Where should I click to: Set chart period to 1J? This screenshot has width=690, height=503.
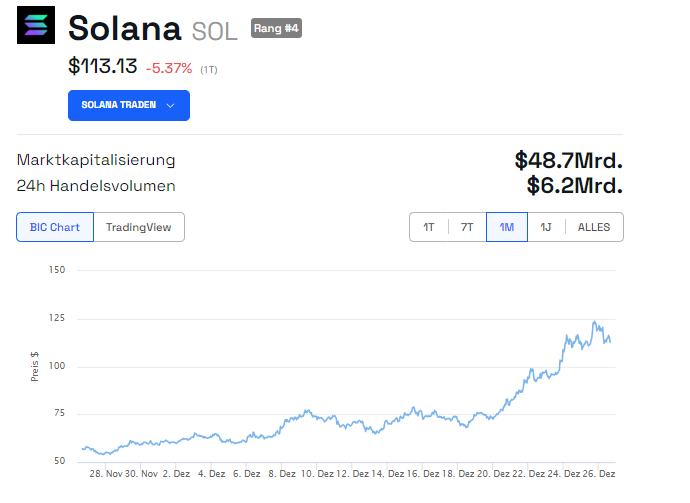pyautogui.click(x=546, y=227)
